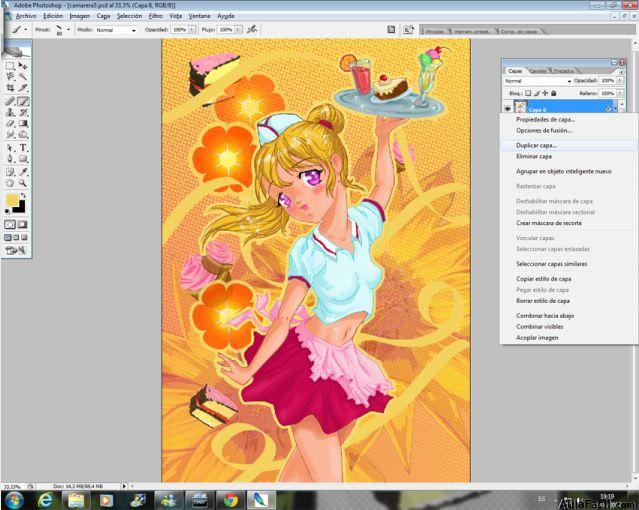639x510 pixels.
Task: Expand the layer Relleno slider arrow
Action: [x=620, y=93]
